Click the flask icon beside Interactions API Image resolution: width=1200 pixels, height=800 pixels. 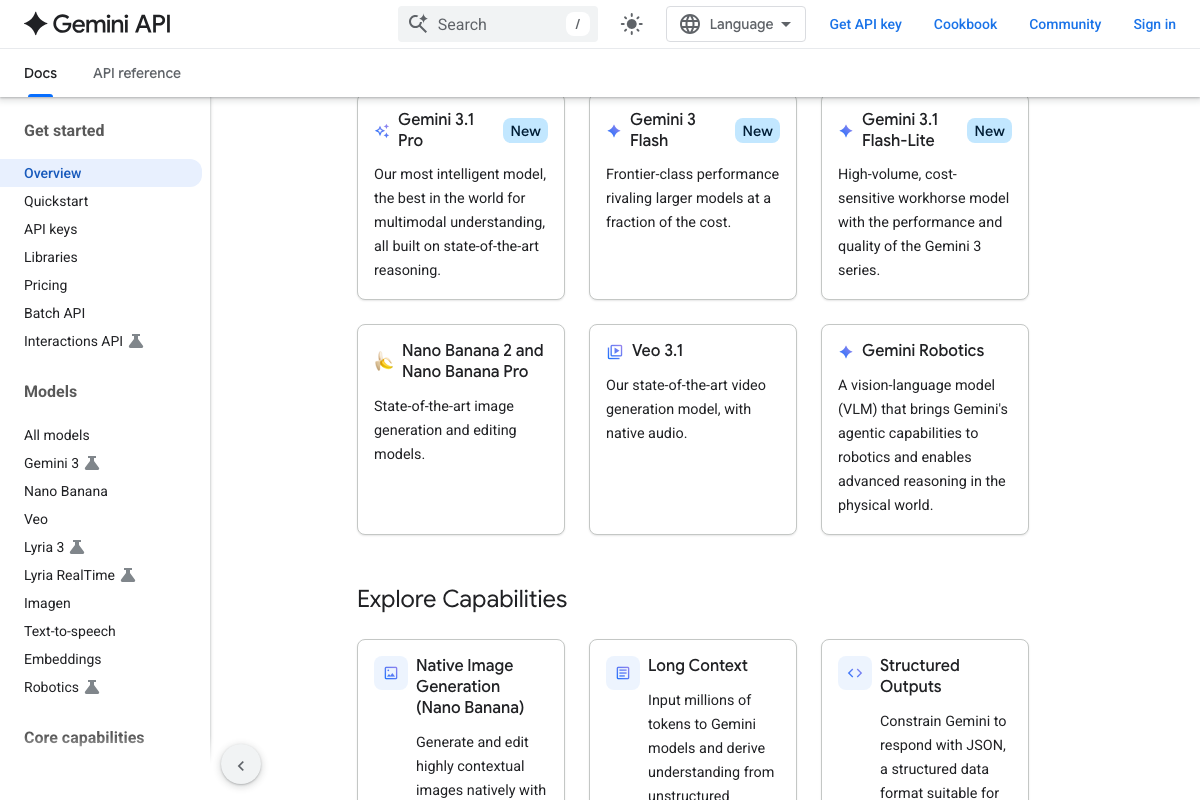pyautogui.click(x=136, y=341)
